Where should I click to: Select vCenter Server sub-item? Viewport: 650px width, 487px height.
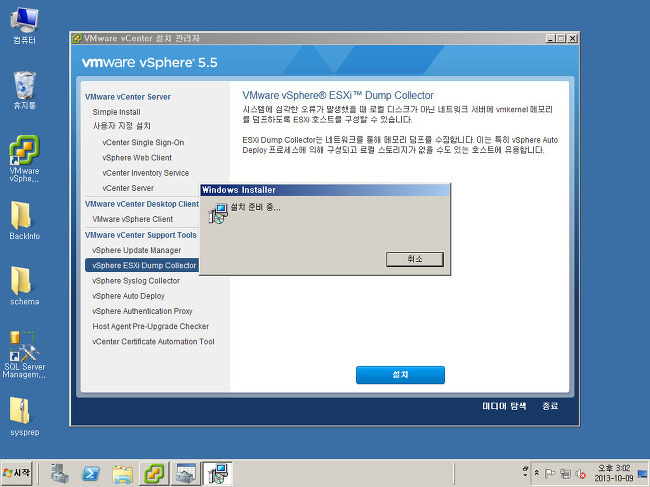128,188
